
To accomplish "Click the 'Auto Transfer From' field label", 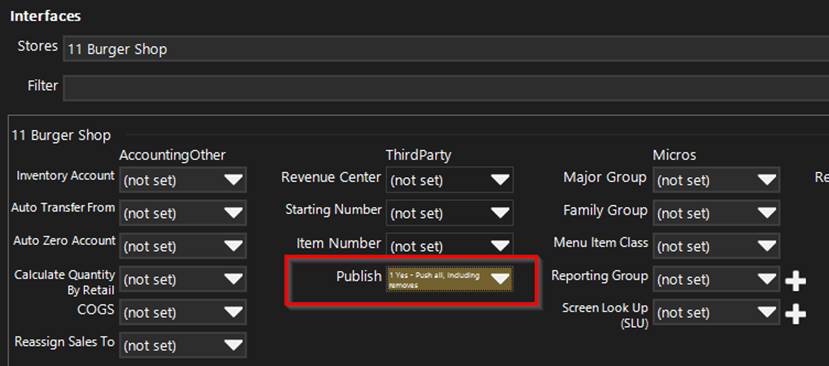I will click(63, 208).
